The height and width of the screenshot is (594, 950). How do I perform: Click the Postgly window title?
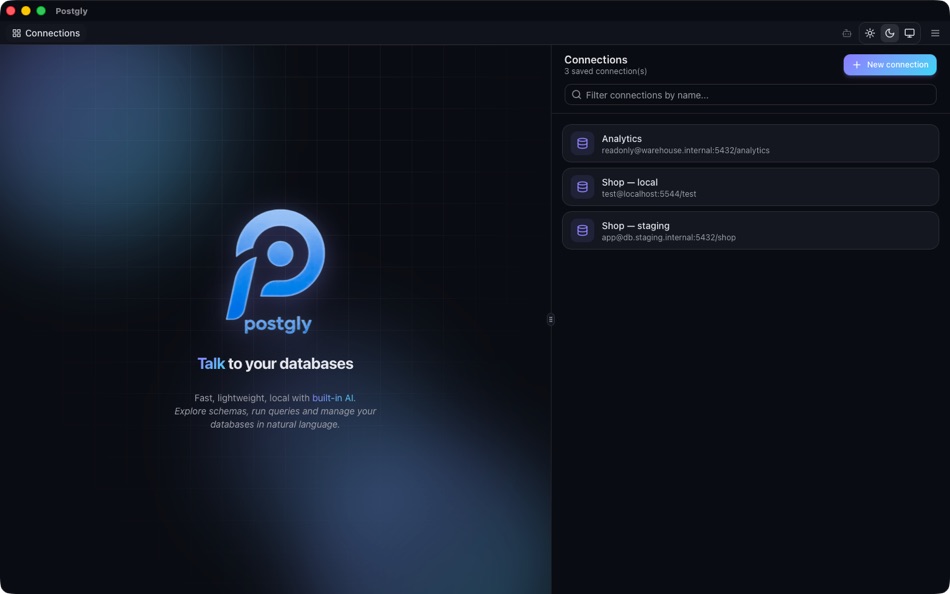click(71, 11)
